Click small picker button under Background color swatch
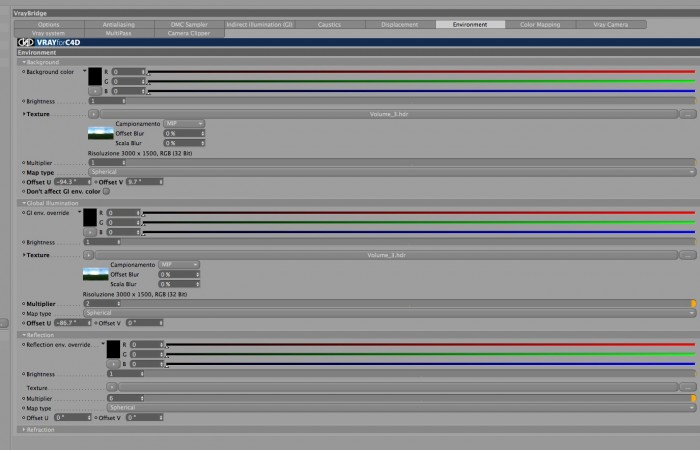This screenshot has width=700, height=450. 95,91
